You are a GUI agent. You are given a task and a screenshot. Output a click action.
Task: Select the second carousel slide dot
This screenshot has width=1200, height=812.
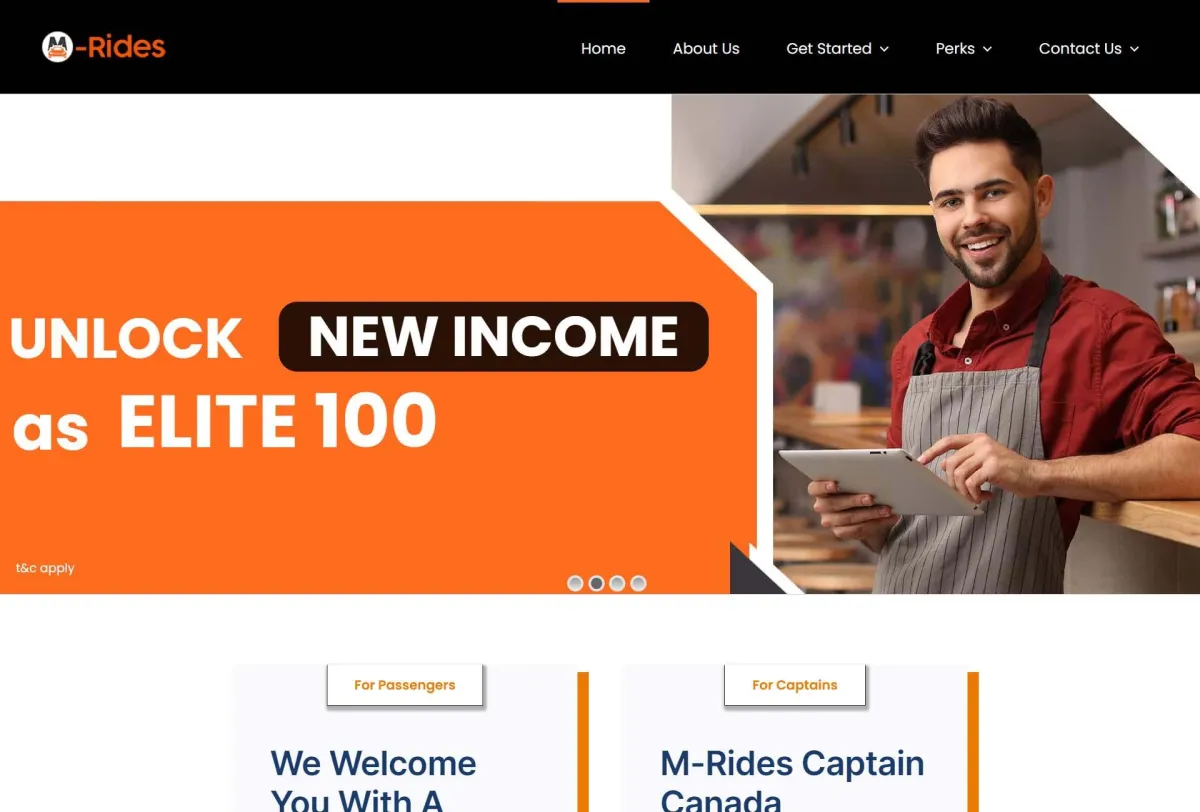(x=596, y=583)
